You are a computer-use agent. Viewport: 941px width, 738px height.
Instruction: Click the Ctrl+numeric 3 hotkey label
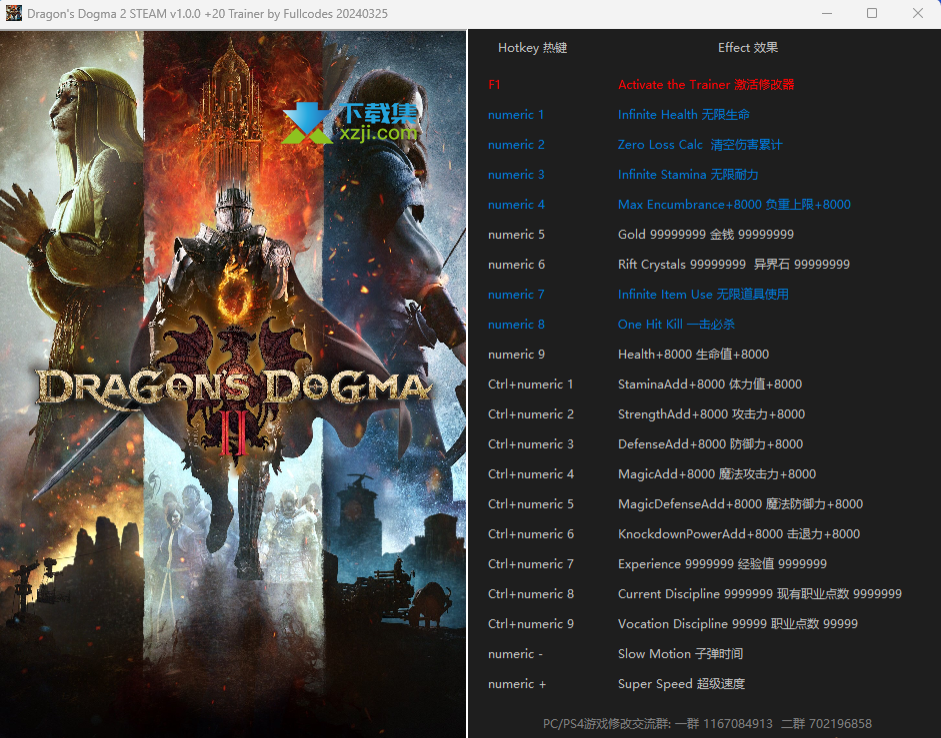coord(531,445)
